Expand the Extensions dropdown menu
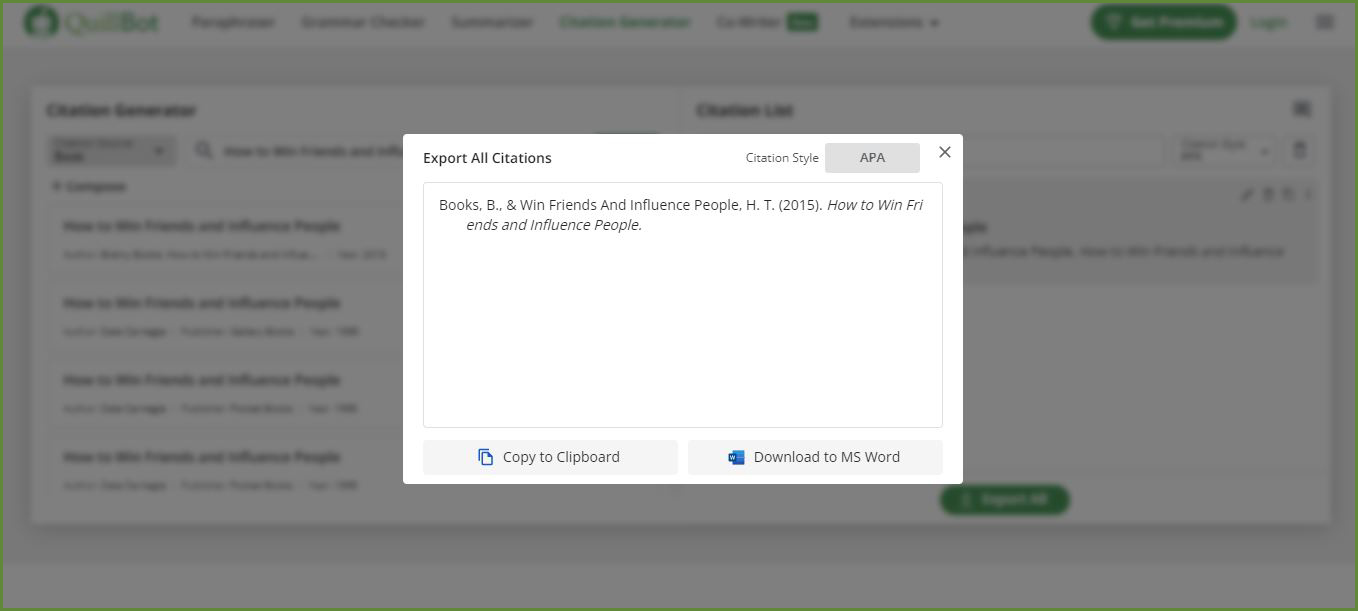The width and height of the screenshot is (1358, 611). click(x=894, y=22)
